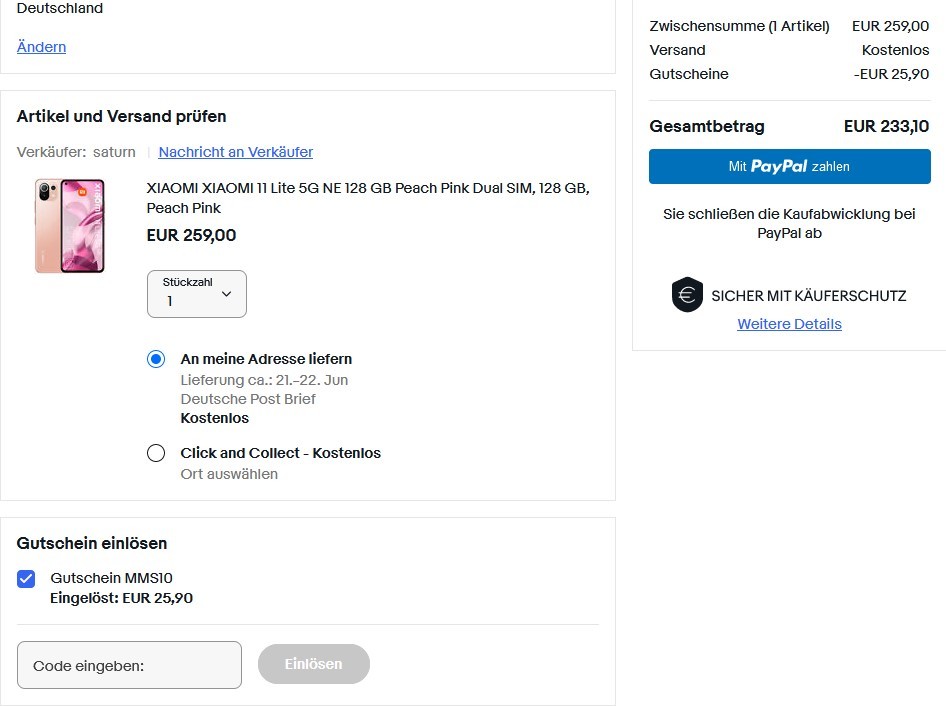The height and width of the screenshot is (706, 946).
Task: Open the Stückzahl quantity dropdown
Action: [x=197, y=294]
